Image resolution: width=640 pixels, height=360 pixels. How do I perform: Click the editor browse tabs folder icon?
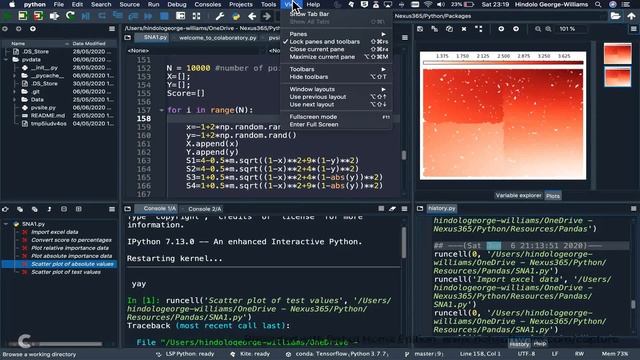[x=128, y=38]
